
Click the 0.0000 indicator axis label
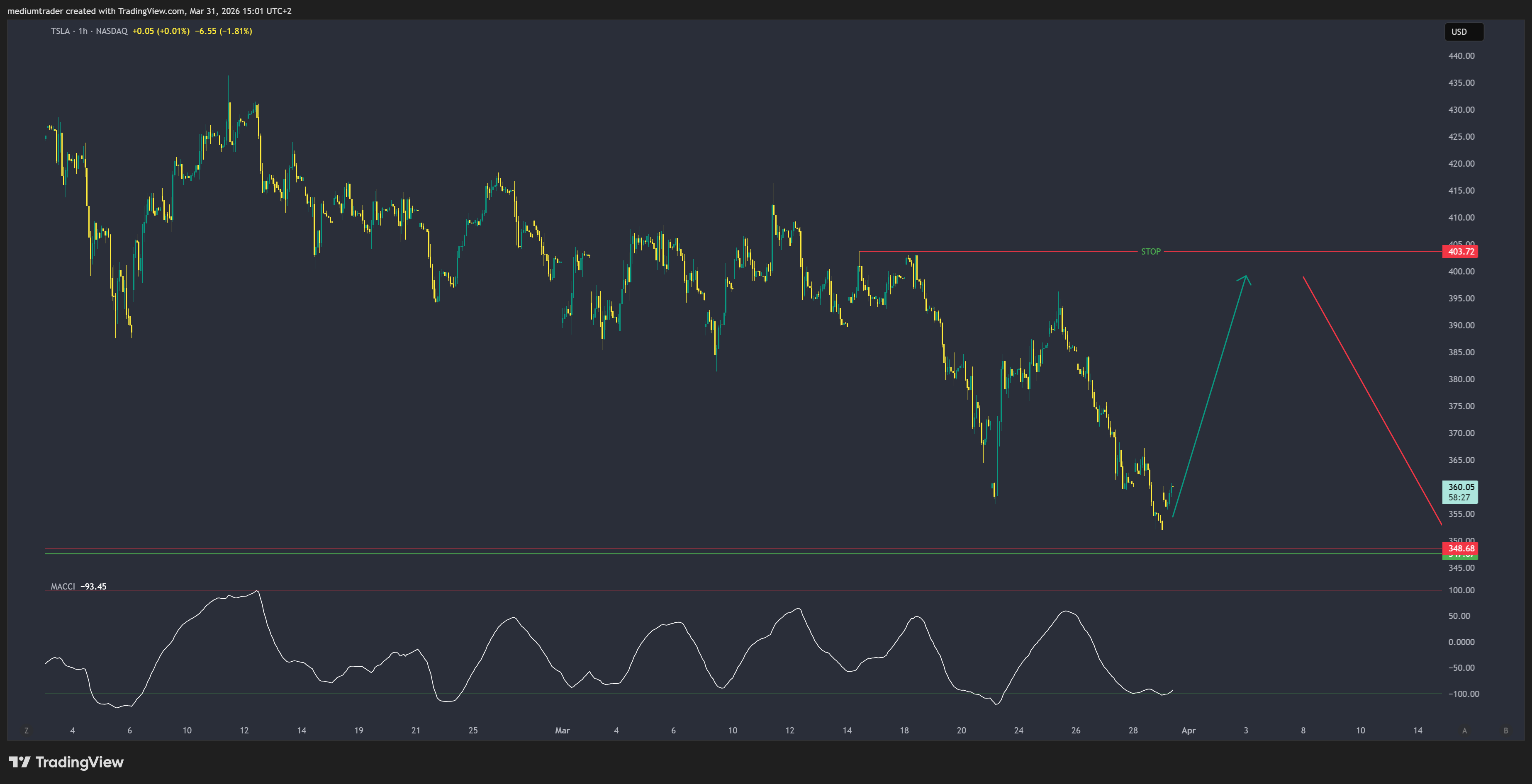click(1461, 642)
